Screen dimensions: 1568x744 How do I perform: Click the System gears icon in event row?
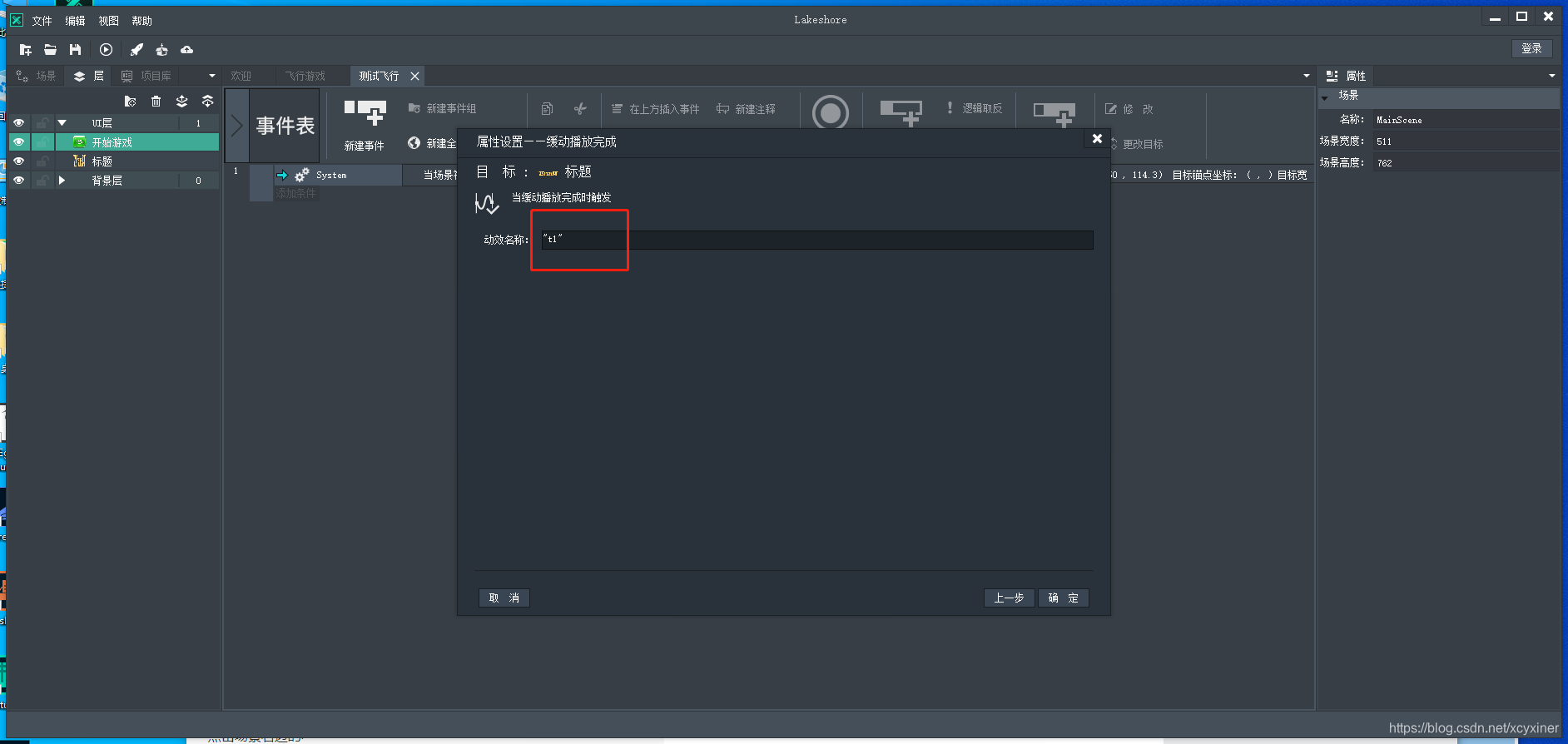point(302,175)
